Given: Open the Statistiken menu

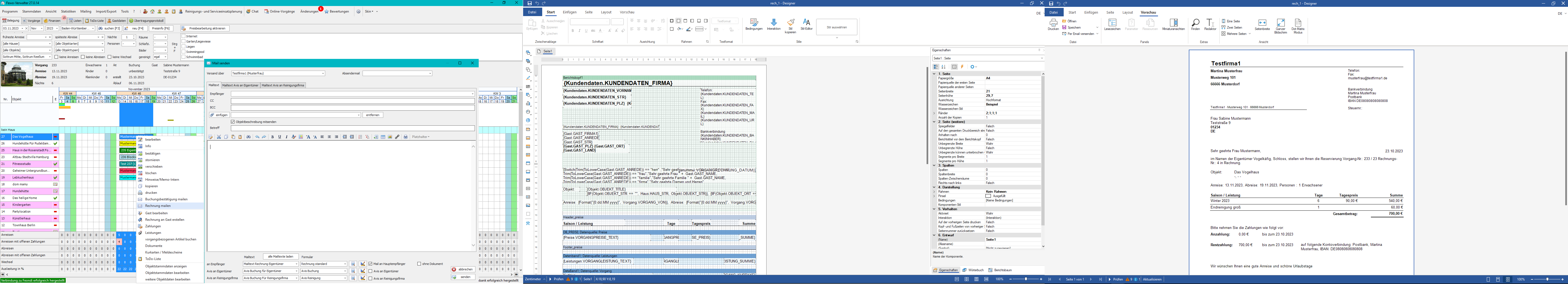Looking at the screenshot, I should tap(68, 11).
